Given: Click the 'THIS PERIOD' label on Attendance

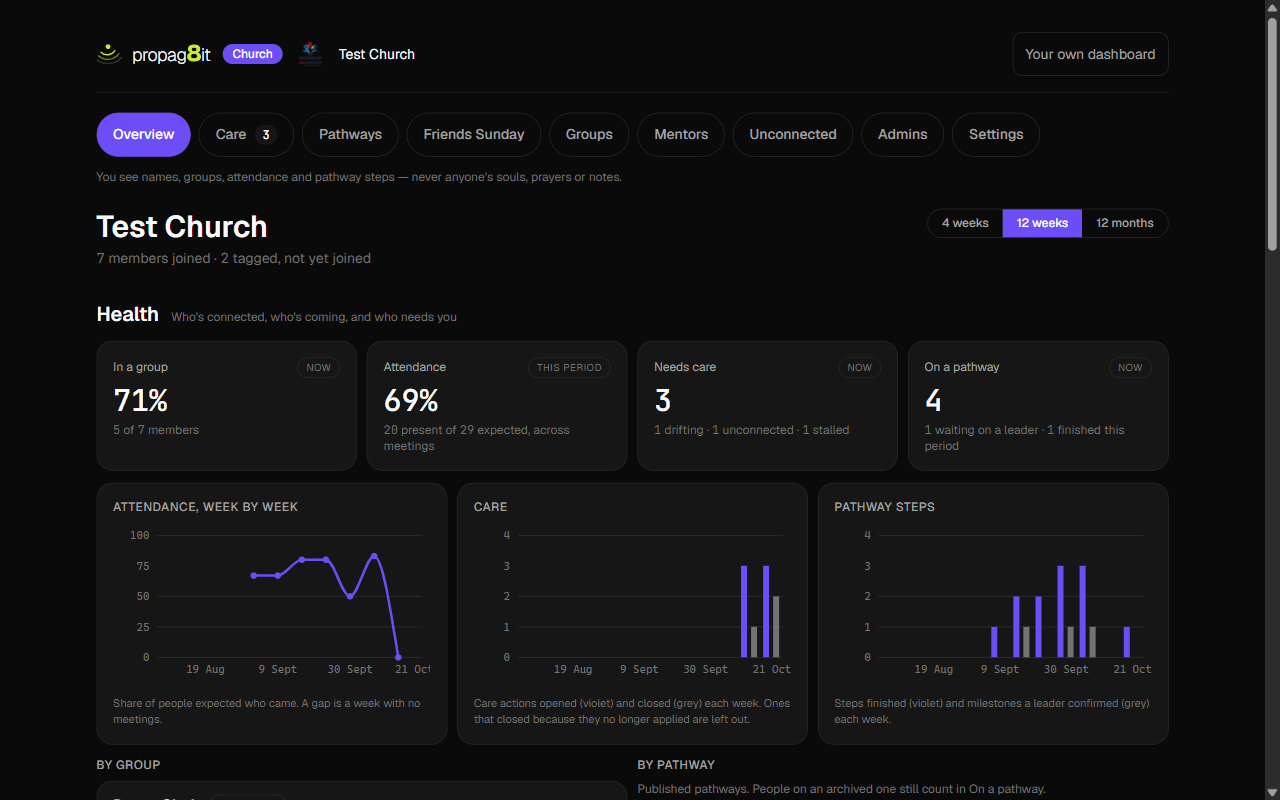Looking at the screenshot, I should coord(569,367).
